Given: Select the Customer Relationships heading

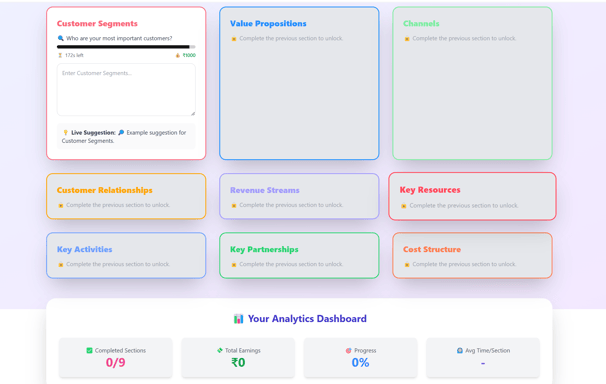Looking at the screenshot, I should [104, 190].
